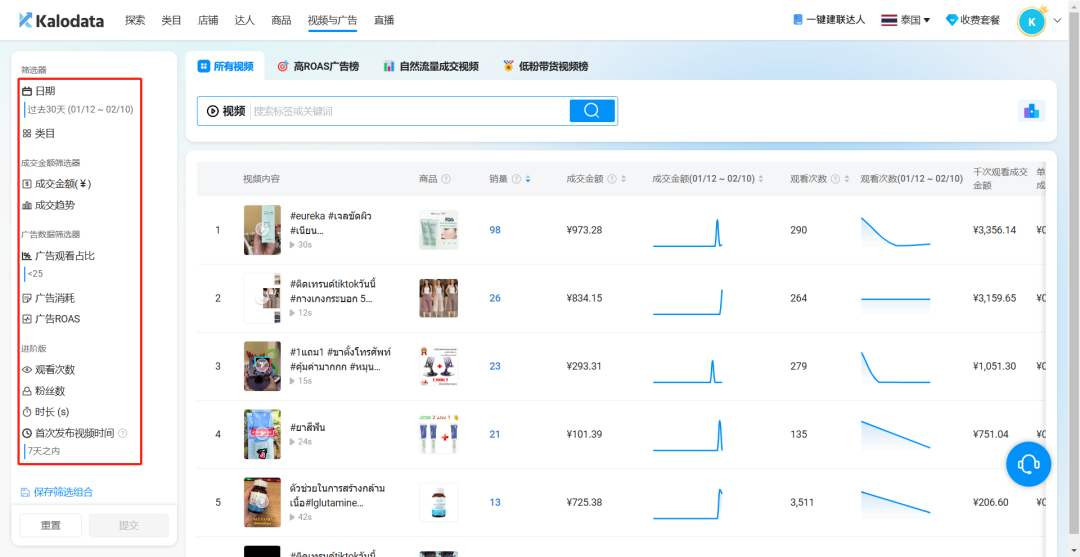
Task: Click 一键建联达人 button
Action: [x=829, y=21]
